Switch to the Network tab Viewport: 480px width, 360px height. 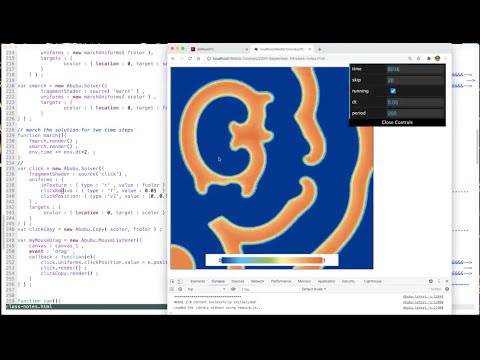tap(257, 281)
